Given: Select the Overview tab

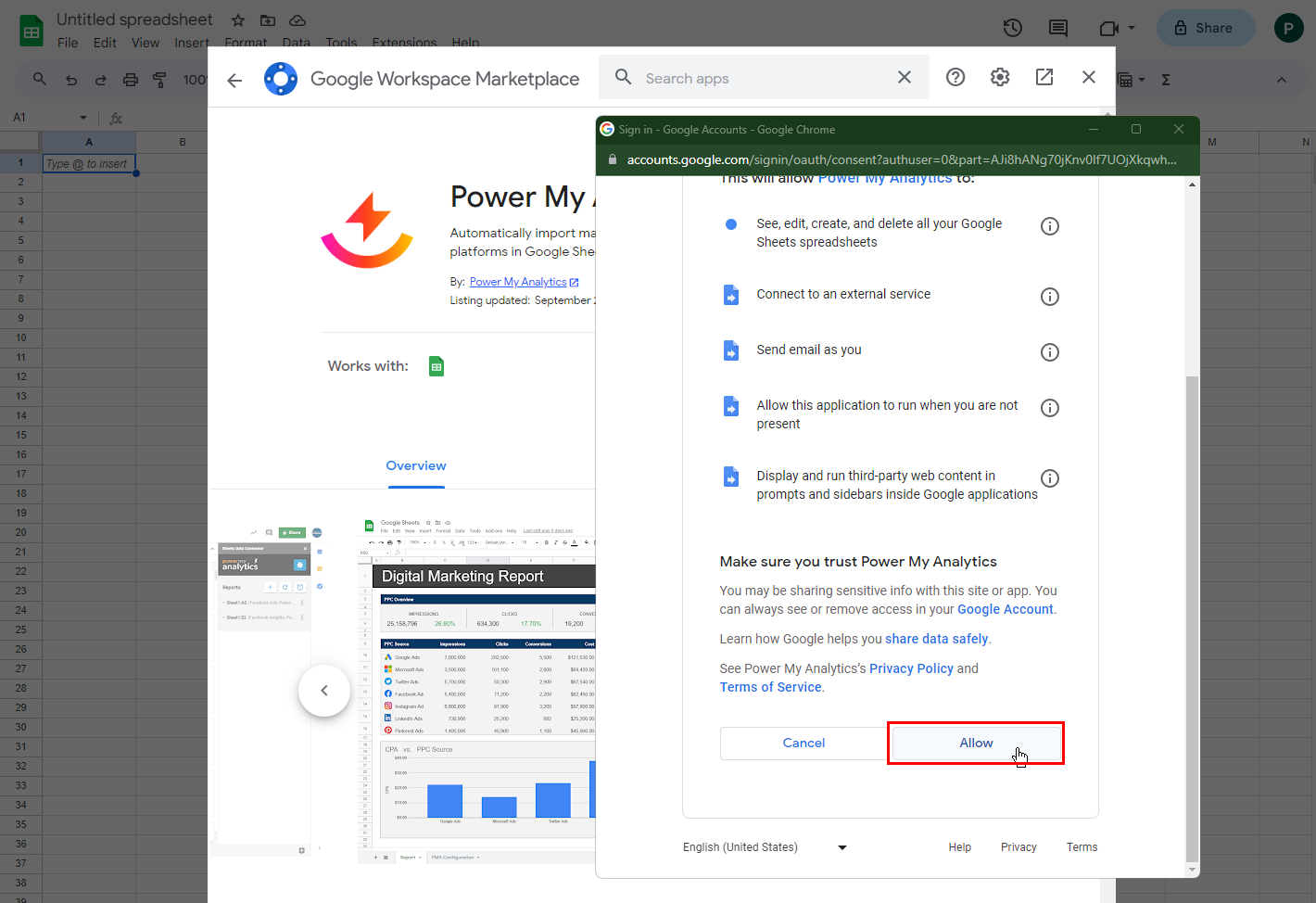Looking at the screenshot, I should pos(416,466).
